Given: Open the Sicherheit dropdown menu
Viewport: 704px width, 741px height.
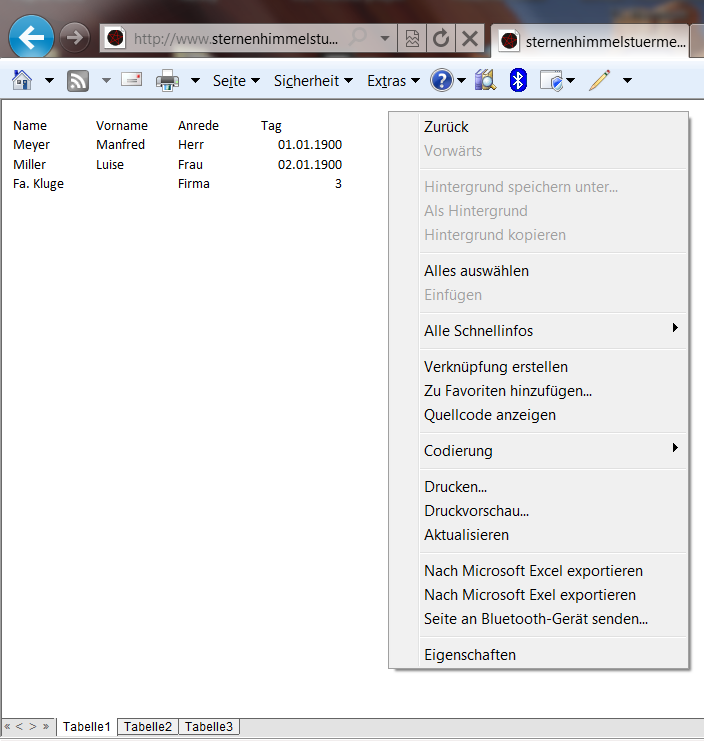Looking at the screenshot, I should click(313, 81).
